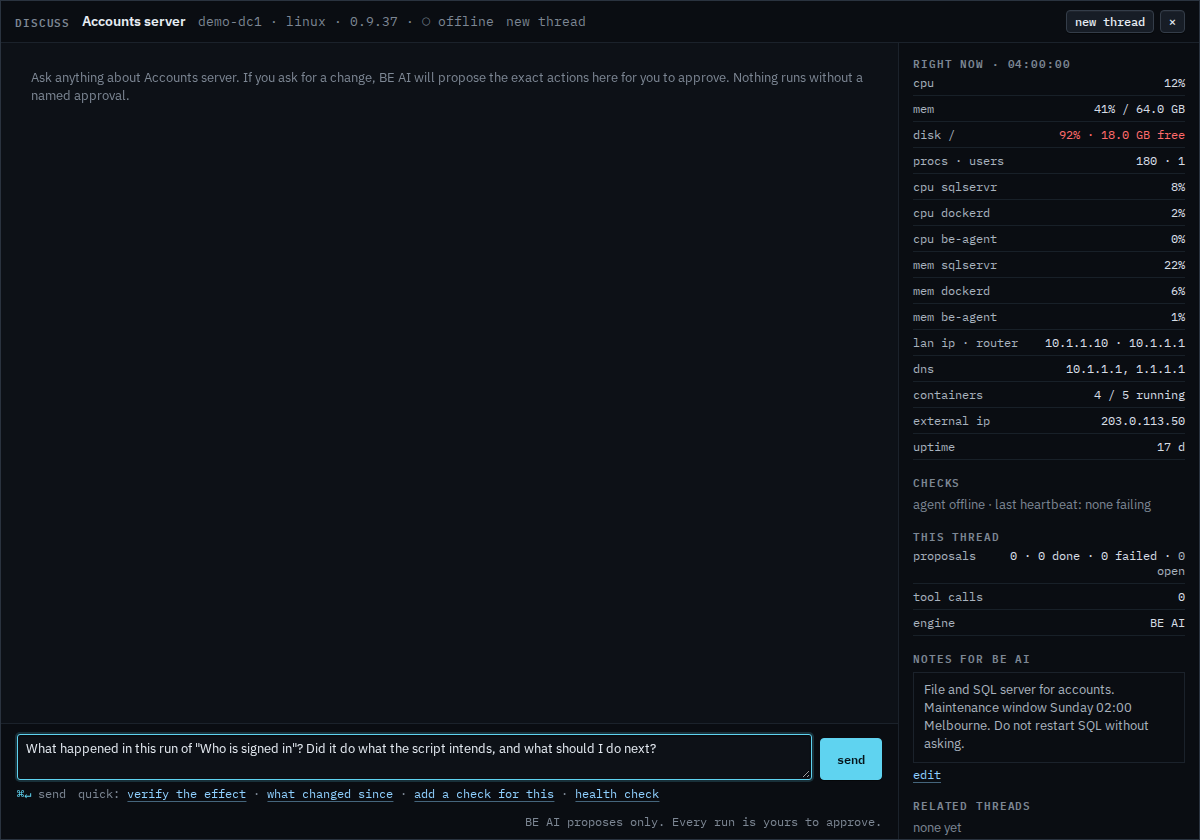Click the dns 10.1.1.1, 1.1.1.1 value

(1125, 369)
